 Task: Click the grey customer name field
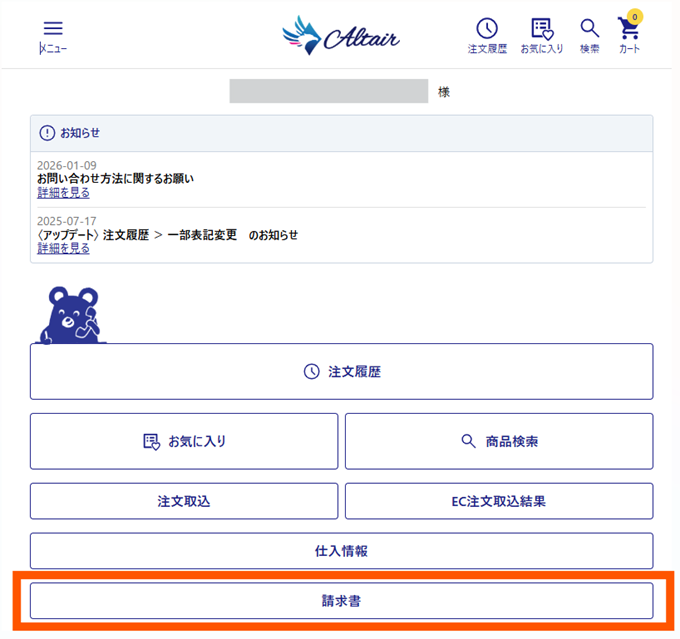tap(329, 91)
